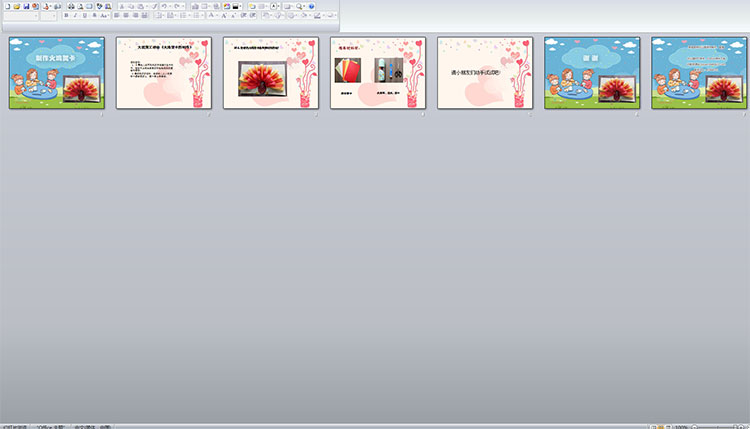
Task: Click the Redo icon
Action: (x=177, y=7)
